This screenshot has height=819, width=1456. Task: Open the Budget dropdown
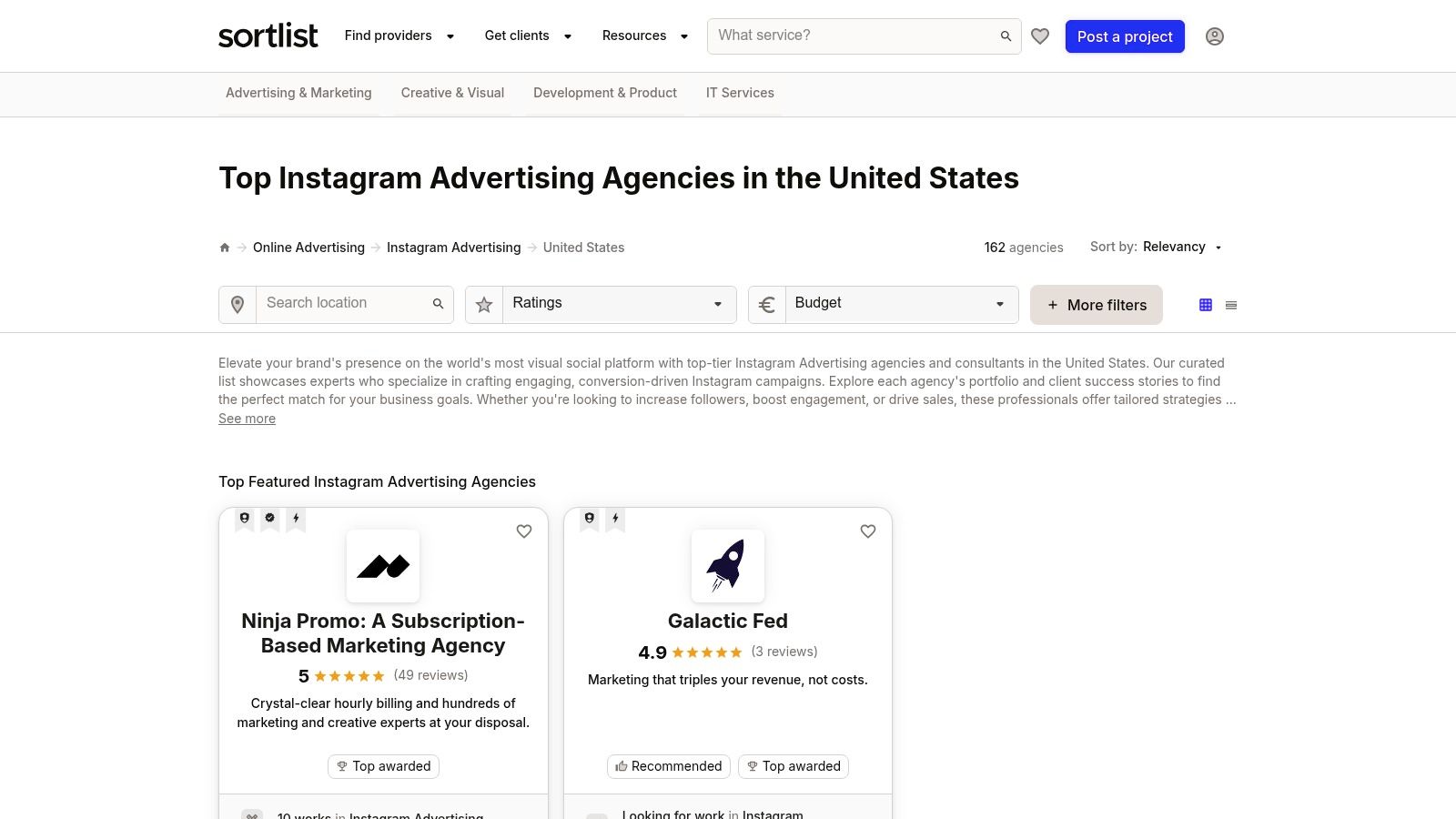(x=900, y=304)
